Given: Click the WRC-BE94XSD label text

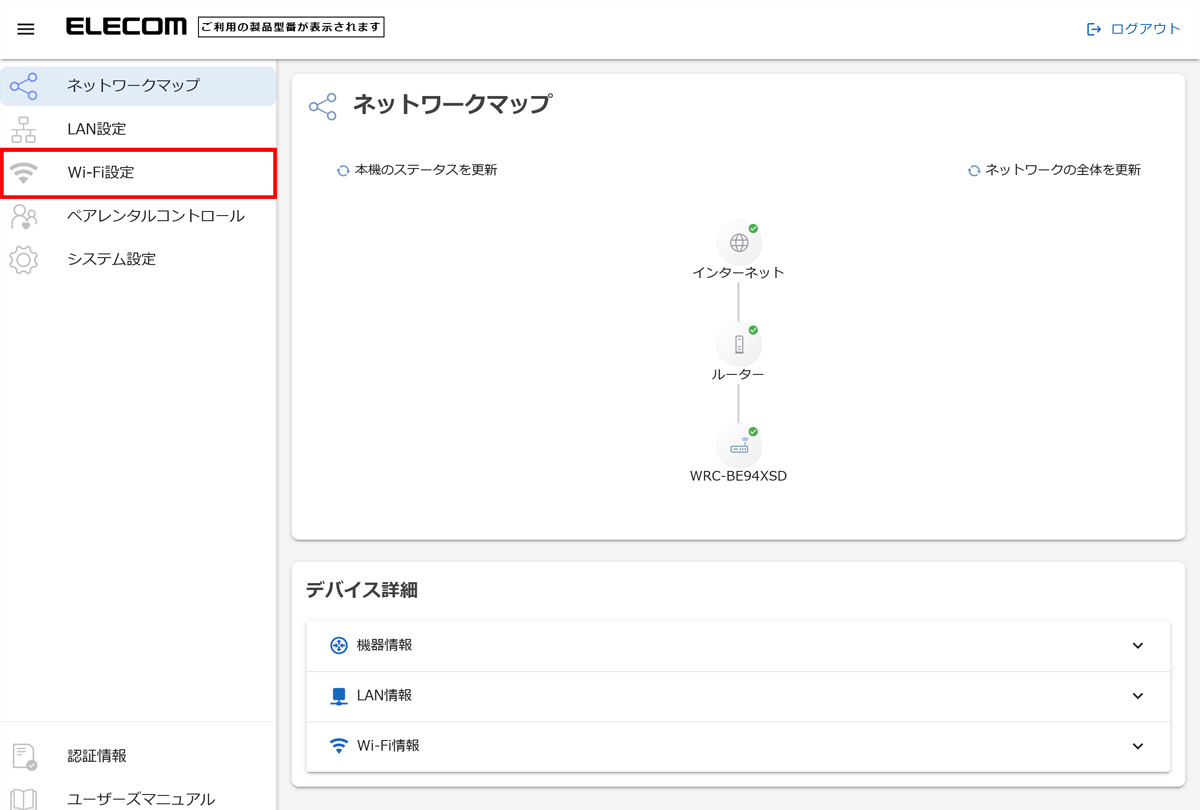Looking at the screenshot, I should coord(739,476).
